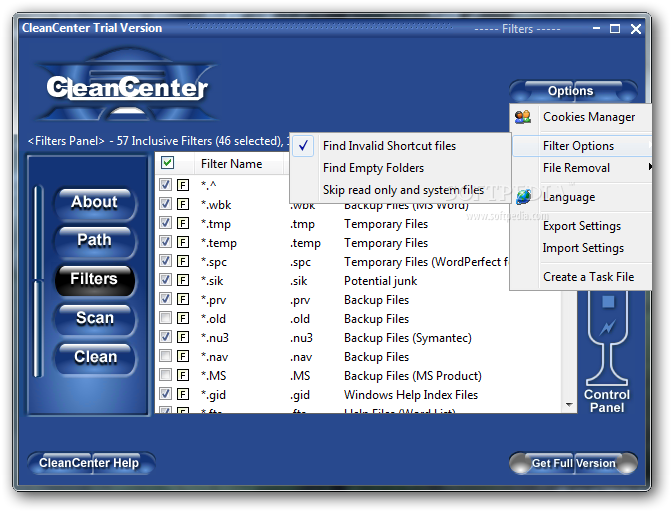Toggle the select-all checkbox in header
672x512 pixels.
click(168, 163)
